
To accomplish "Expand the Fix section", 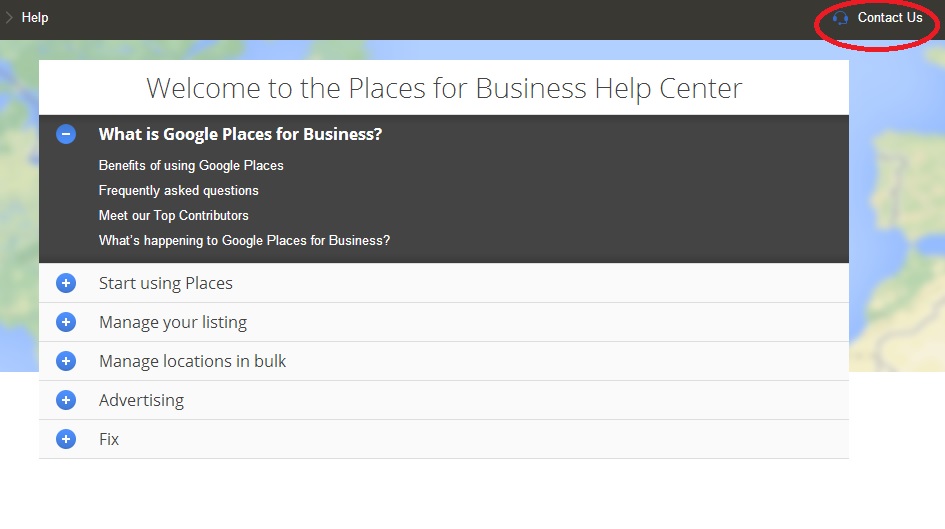I will pyautogui.click(x=109, y=439).
